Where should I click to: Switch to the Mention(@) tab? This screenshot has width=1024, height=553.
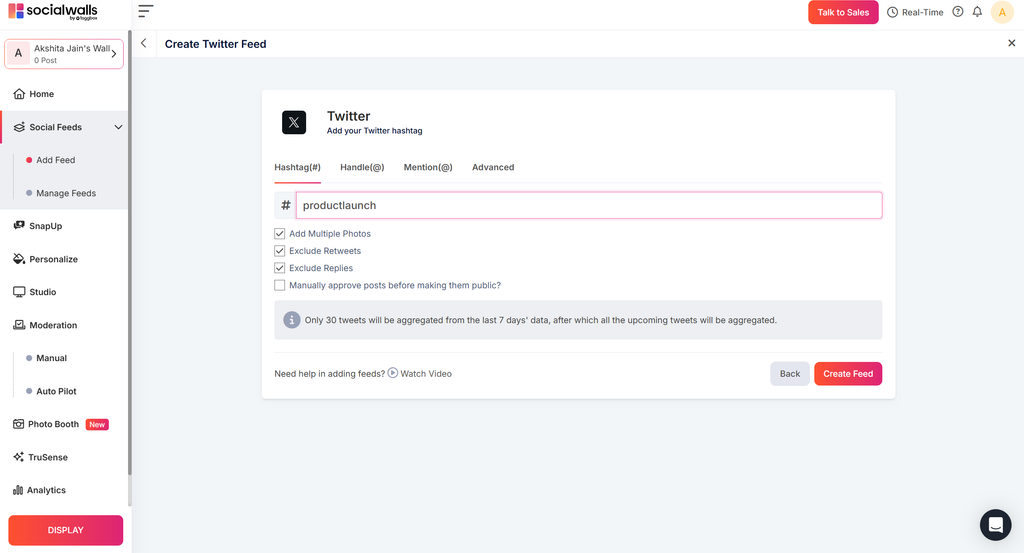pos(428,167)
